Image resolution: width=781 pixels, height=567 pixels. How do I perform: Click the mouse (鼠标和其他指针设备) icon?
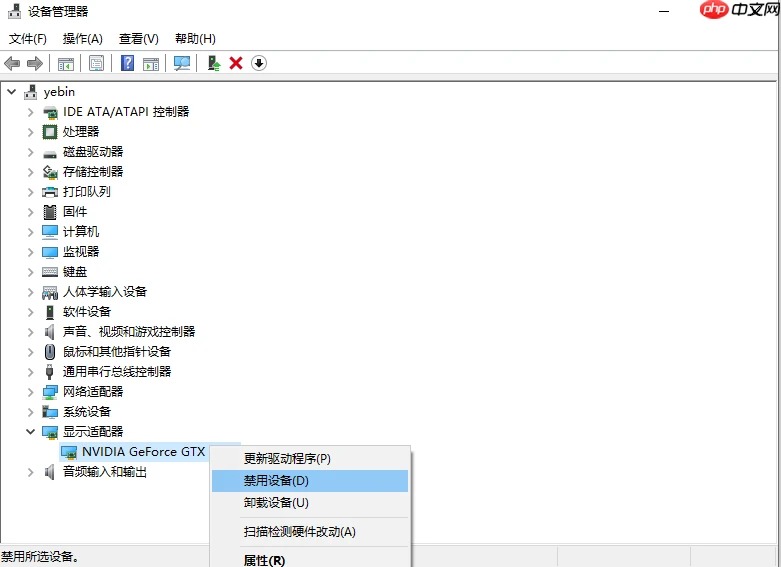(x=50, y=352)
